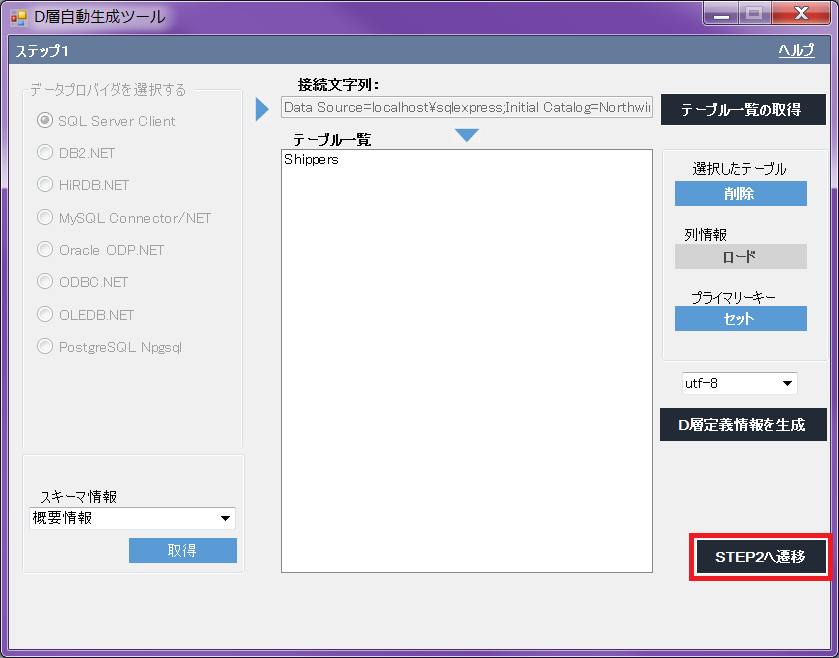Click the 削除 button for selected table
The width and height of the screenshot is (839, 658).
(x=740, y=194)
